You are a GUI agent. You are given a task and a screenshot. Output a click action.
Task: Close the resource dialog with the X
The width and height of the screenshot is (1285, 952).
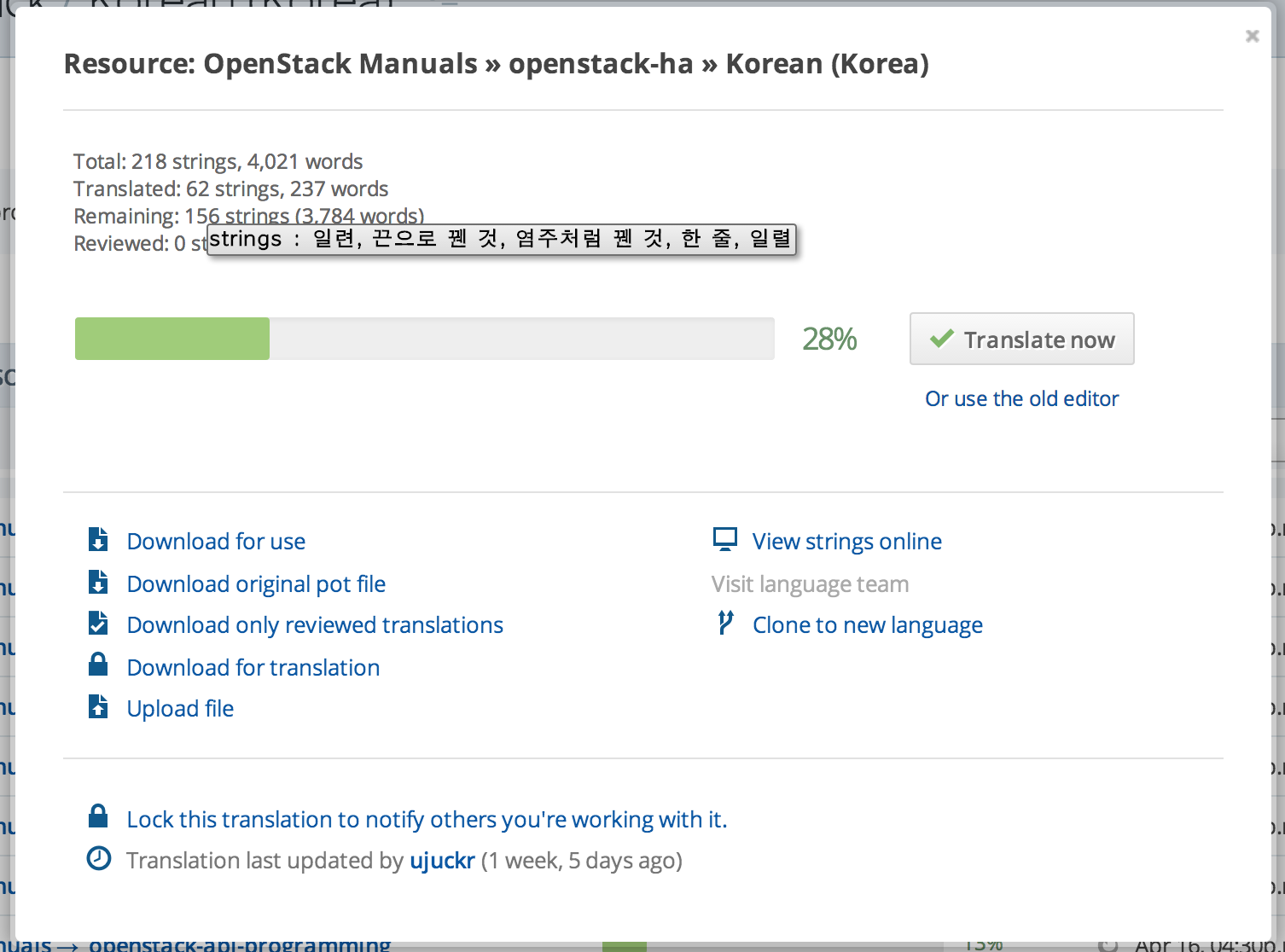(1252, 36)
